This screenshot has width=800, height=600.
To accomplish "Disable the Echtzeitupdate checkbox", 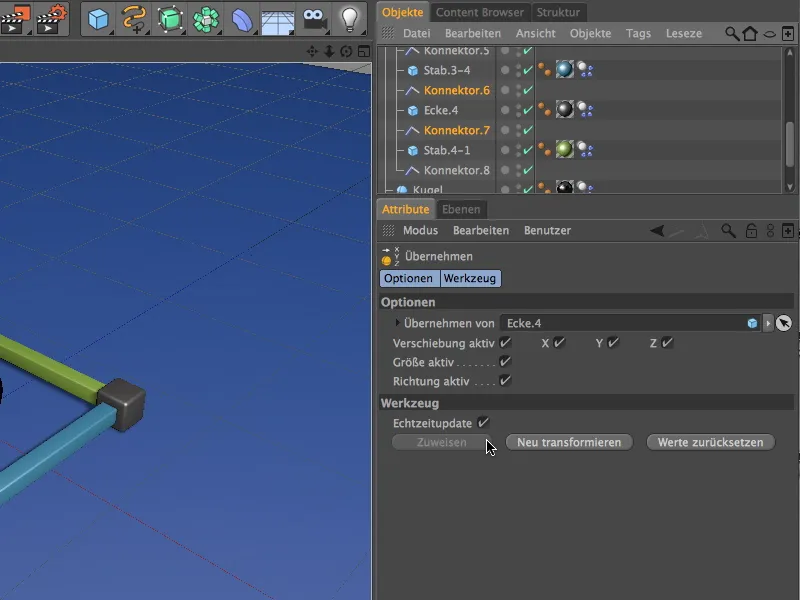I will (x=483, y=423).
